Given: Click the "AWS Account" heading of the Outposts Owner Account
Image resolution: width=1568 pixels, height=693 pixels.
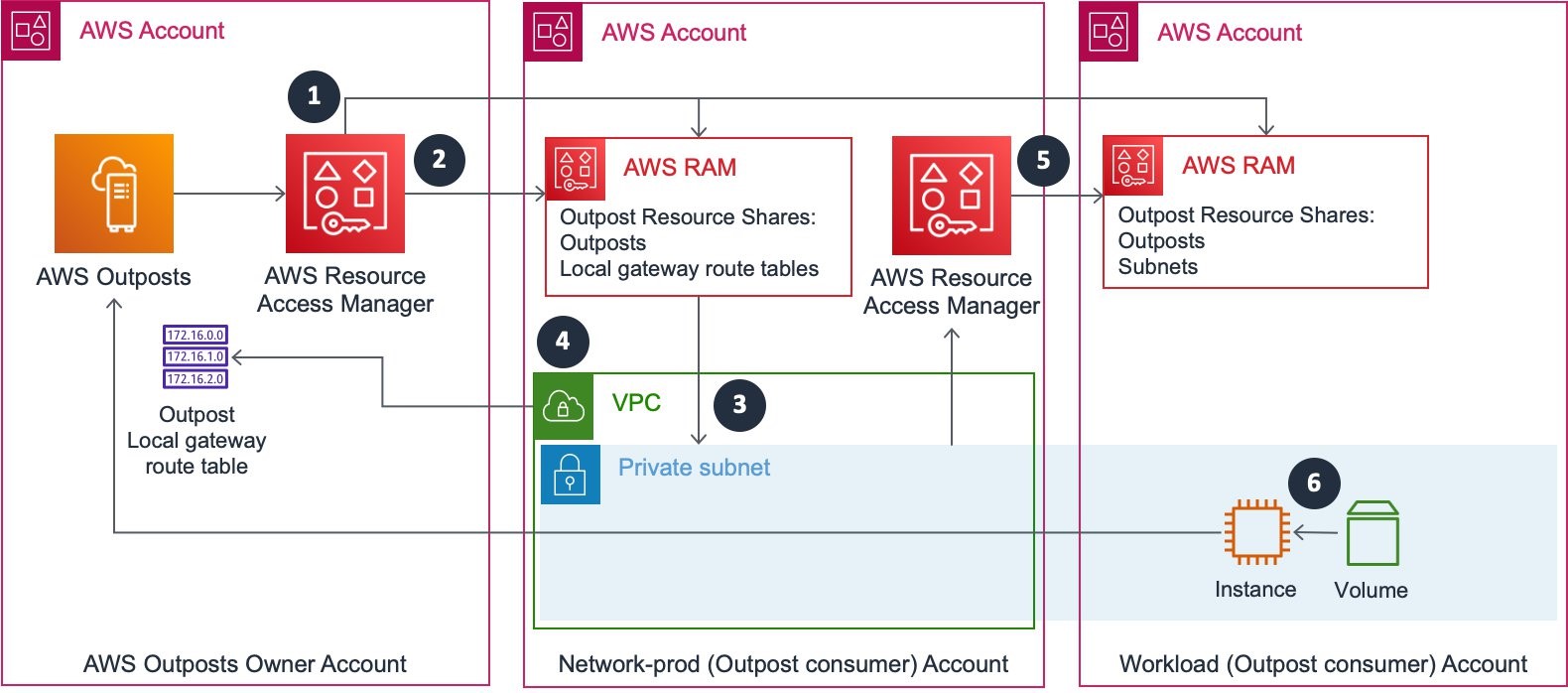Looking at the screenshot, I should pos(152,31).
